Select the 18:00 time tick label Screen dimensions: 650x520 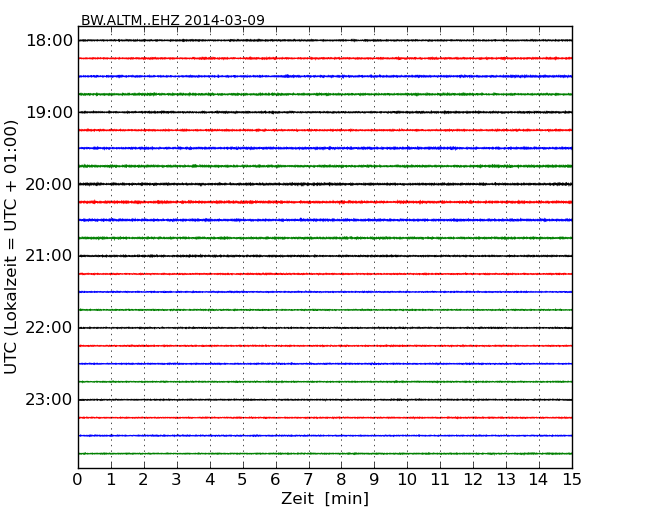[49, 41]
